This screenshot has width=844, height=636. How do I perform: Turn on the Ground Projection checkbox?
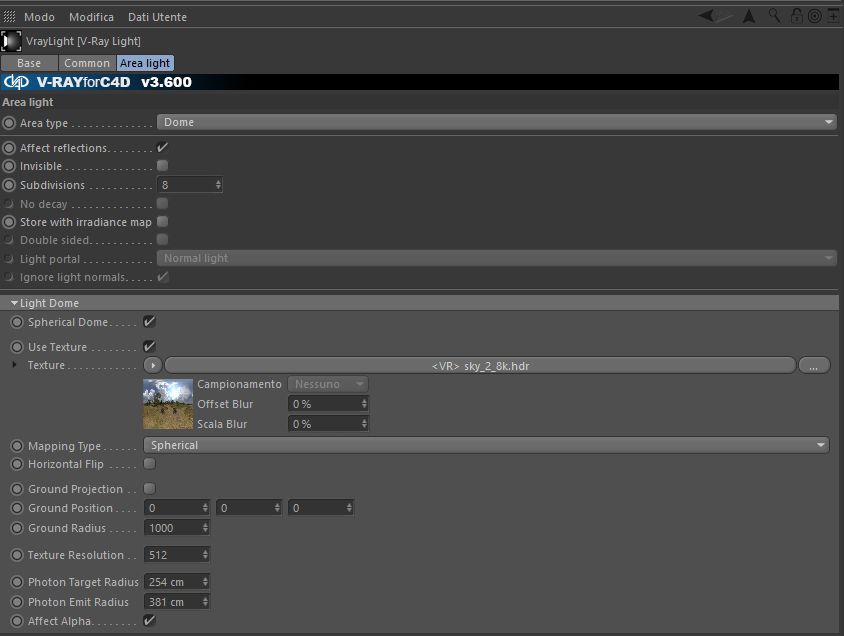coord(149,489)
